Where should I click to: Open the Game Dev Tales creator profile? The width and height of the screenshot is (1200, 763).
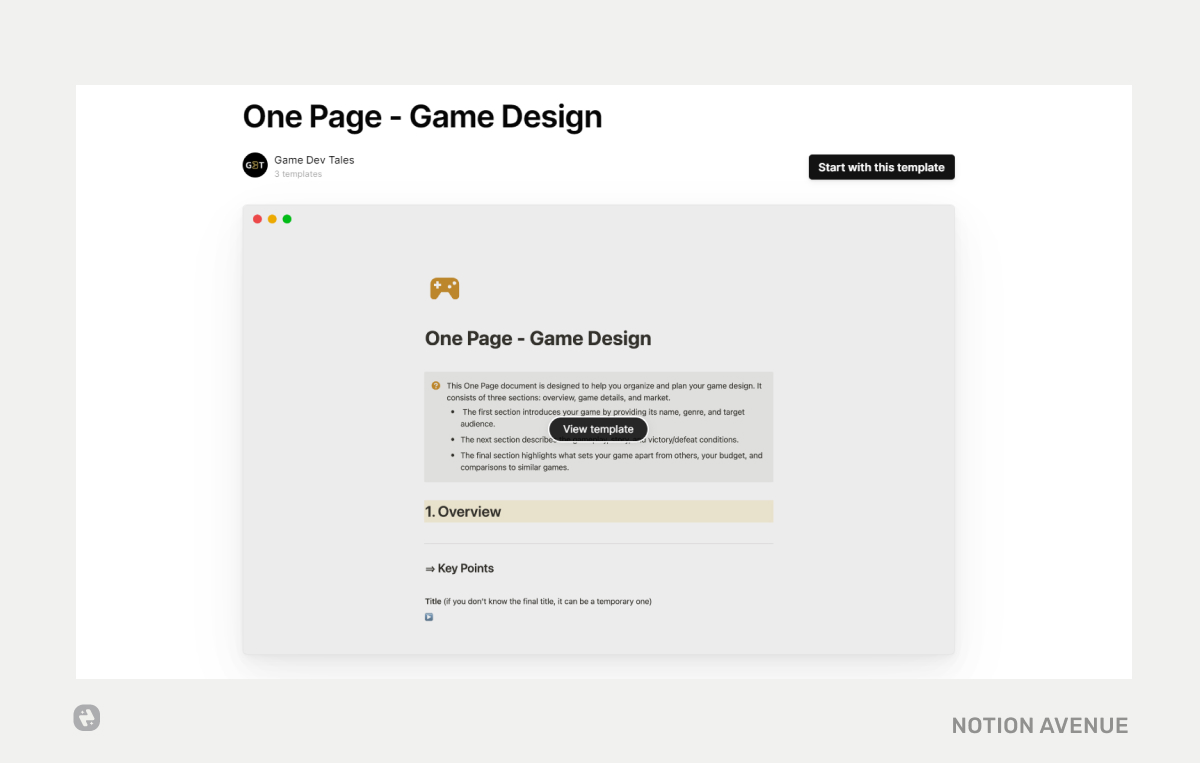point(314,159)
